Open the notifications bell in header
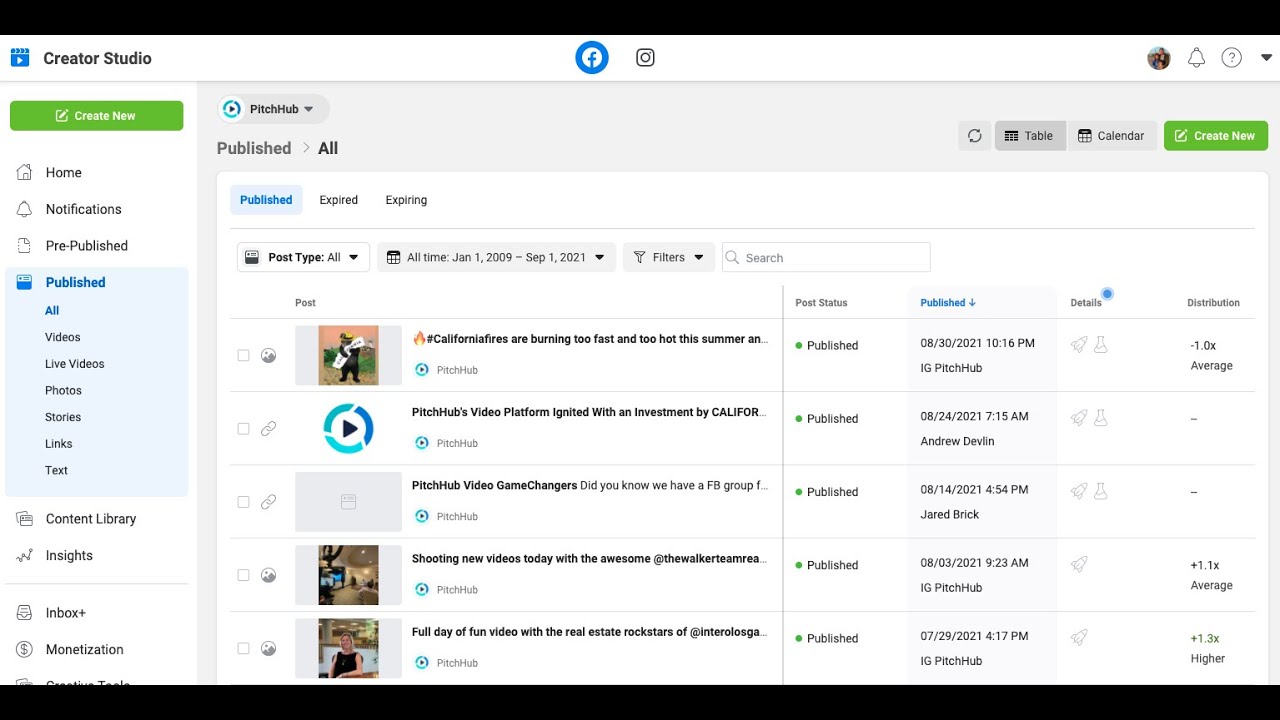Image resolution: width=1280 pixels, height=720 pixels. pyautogui.click(x=1196, y=58)
